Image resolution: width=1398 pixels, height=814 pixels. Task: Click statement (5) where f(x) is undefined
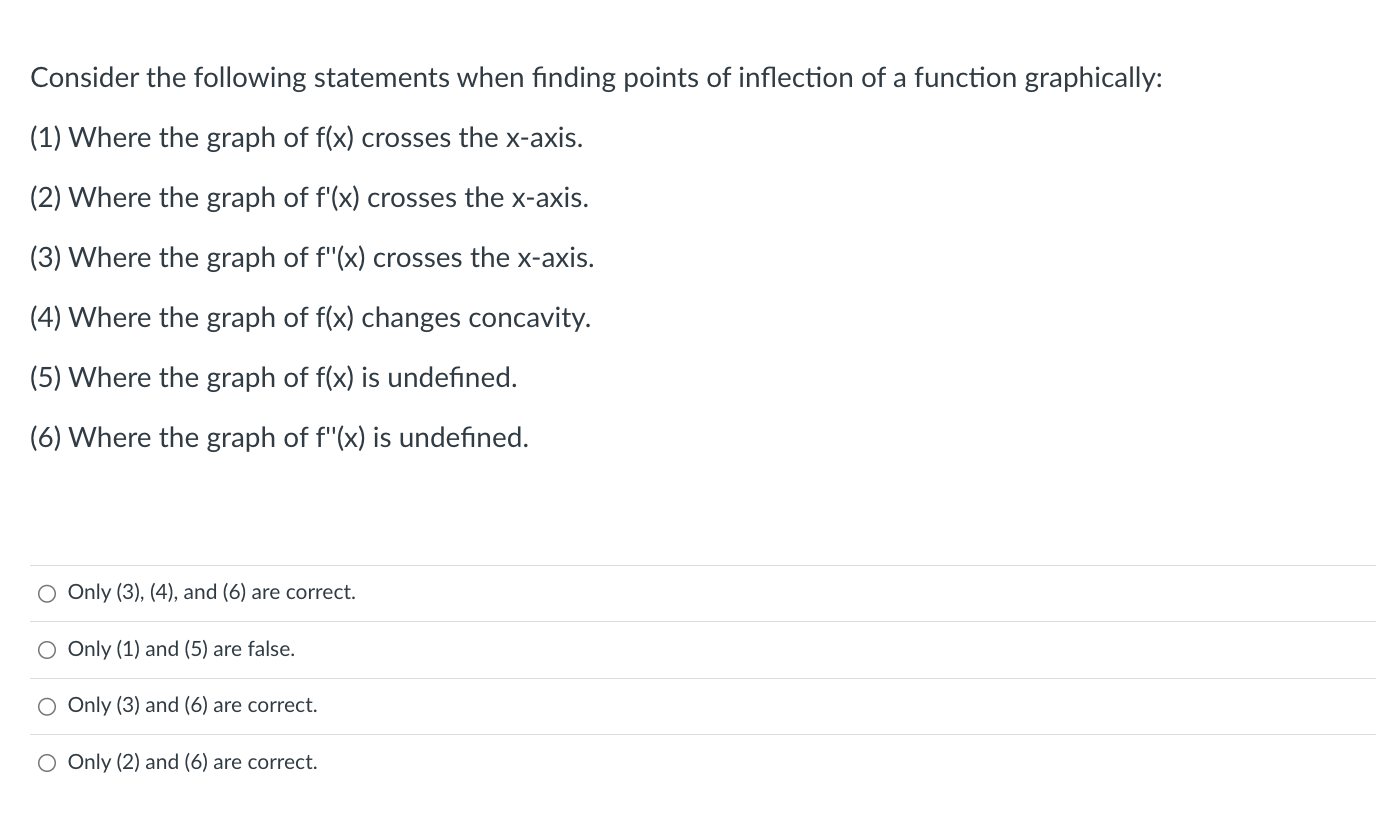coord(273,378)
